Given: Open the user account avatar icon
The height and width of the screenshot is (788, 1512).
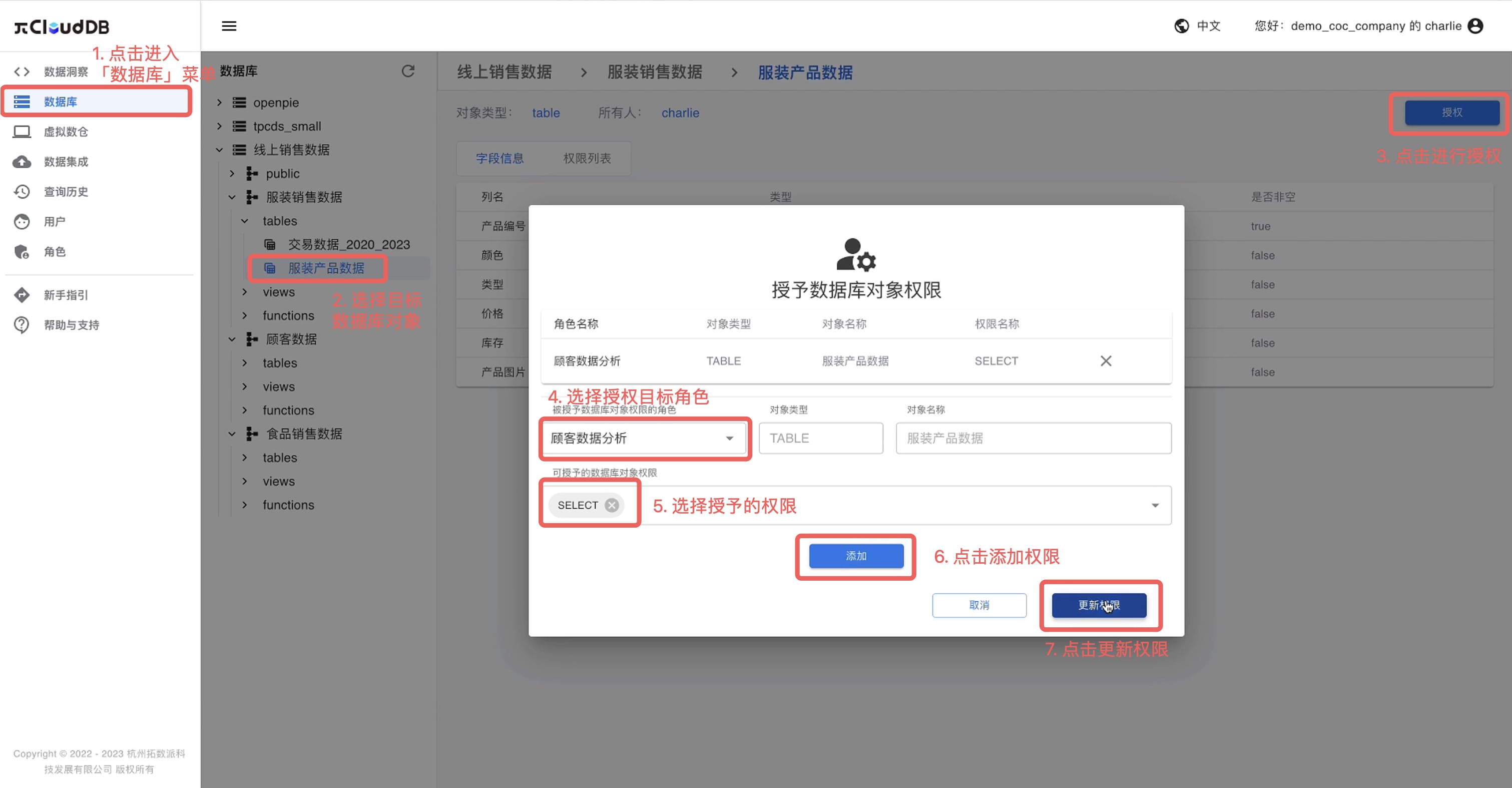Looking at the screenshot, I should point(1475,26).
